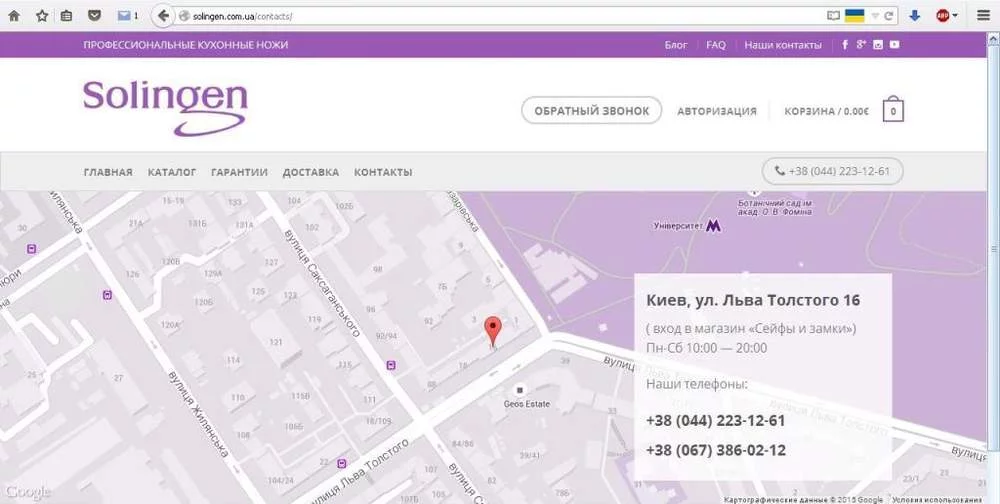Click the shopping bag cart icon

893,109
